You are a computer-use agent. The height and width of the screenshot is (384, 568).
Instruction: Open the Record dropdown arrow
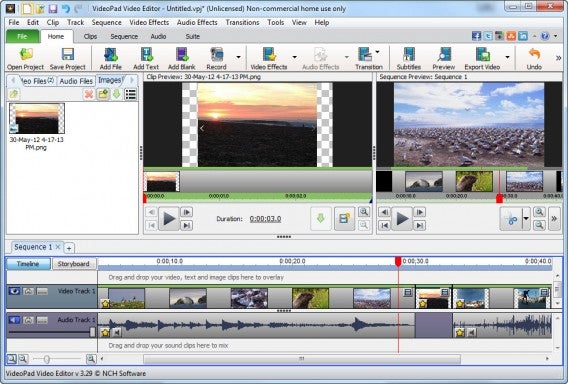coord(238,57)
